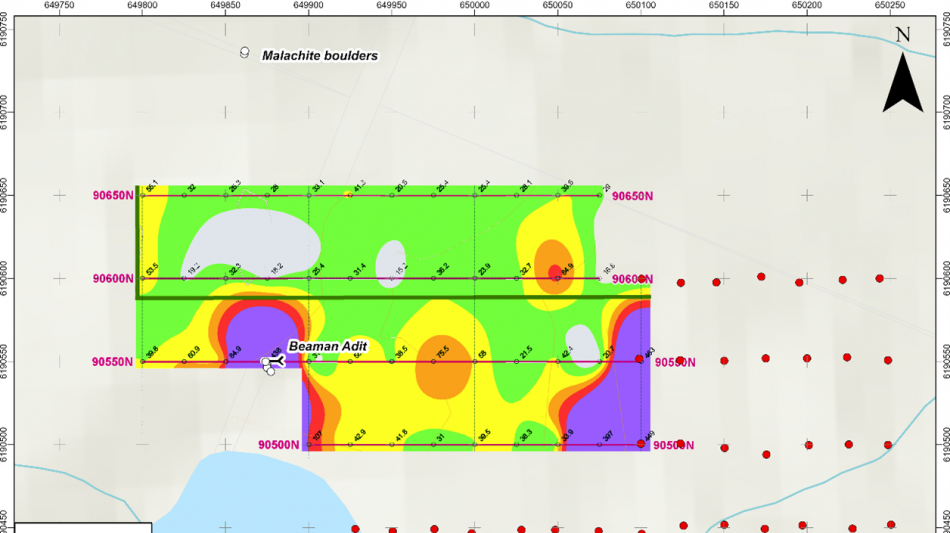Select red sample dot ending line 90550N
950x533 pixels.
coord(640,359)
